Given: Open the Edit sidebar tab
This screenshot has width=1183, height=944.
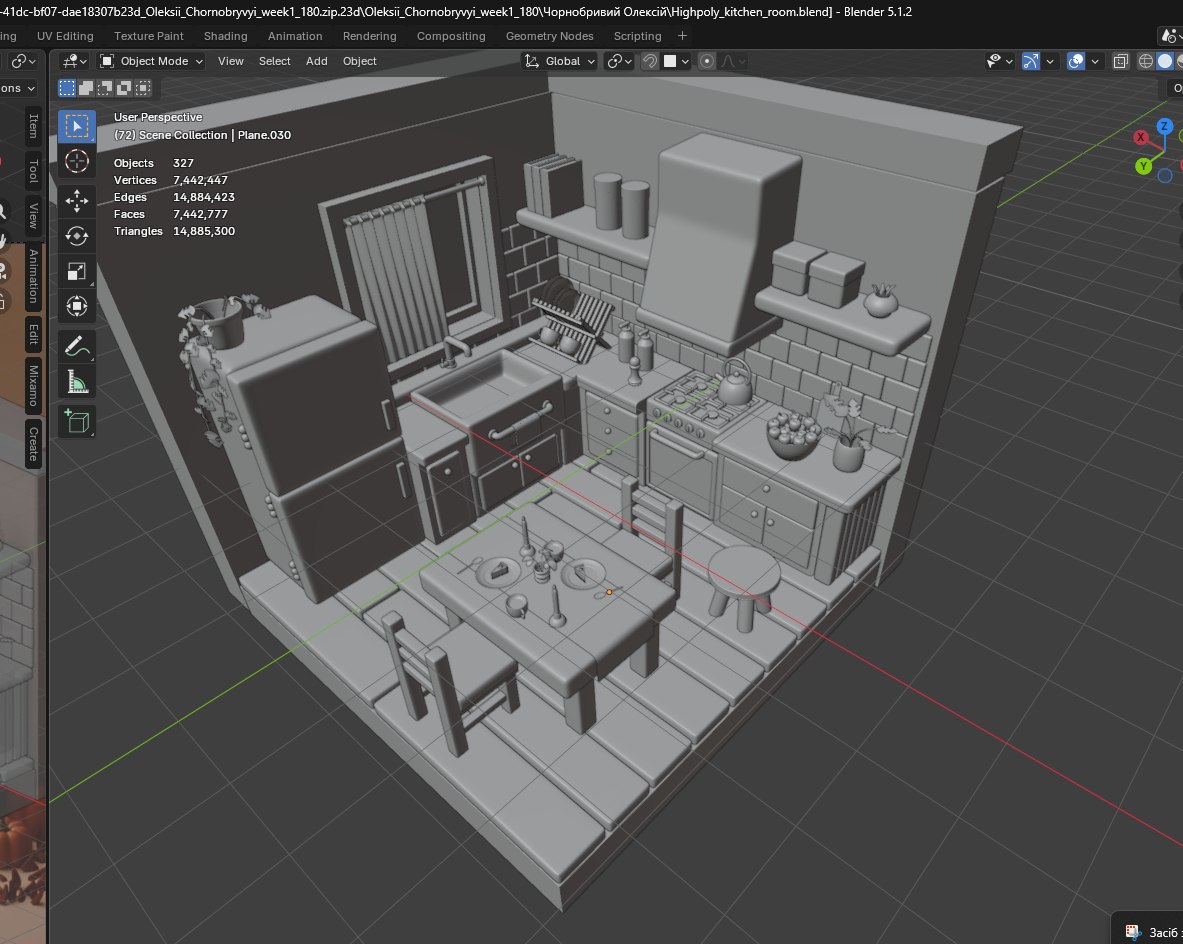Looking at the screenshot, I should click(33, 334).
